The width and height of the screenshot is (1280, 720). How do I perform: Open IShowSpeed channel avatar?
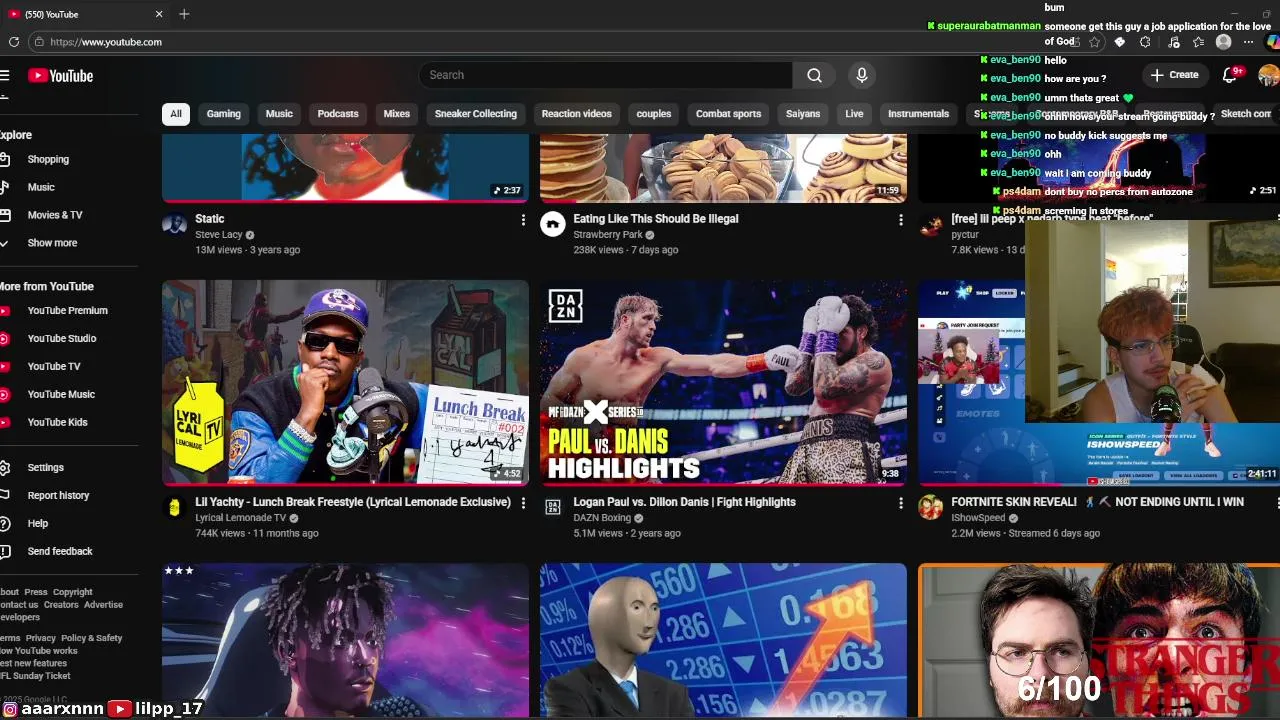pyautogui.click(x=930, y=507)
